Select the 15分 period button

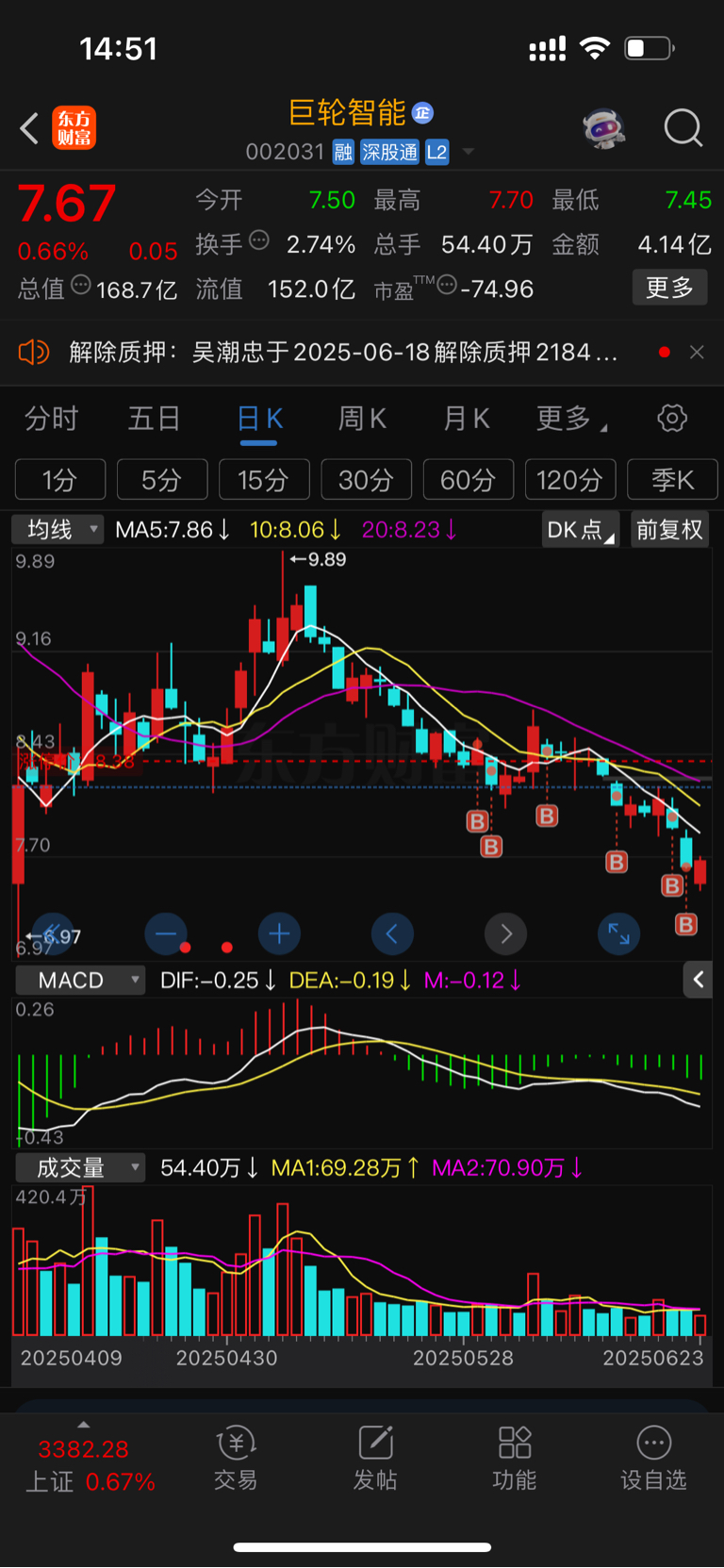click(x=264, y=480)
